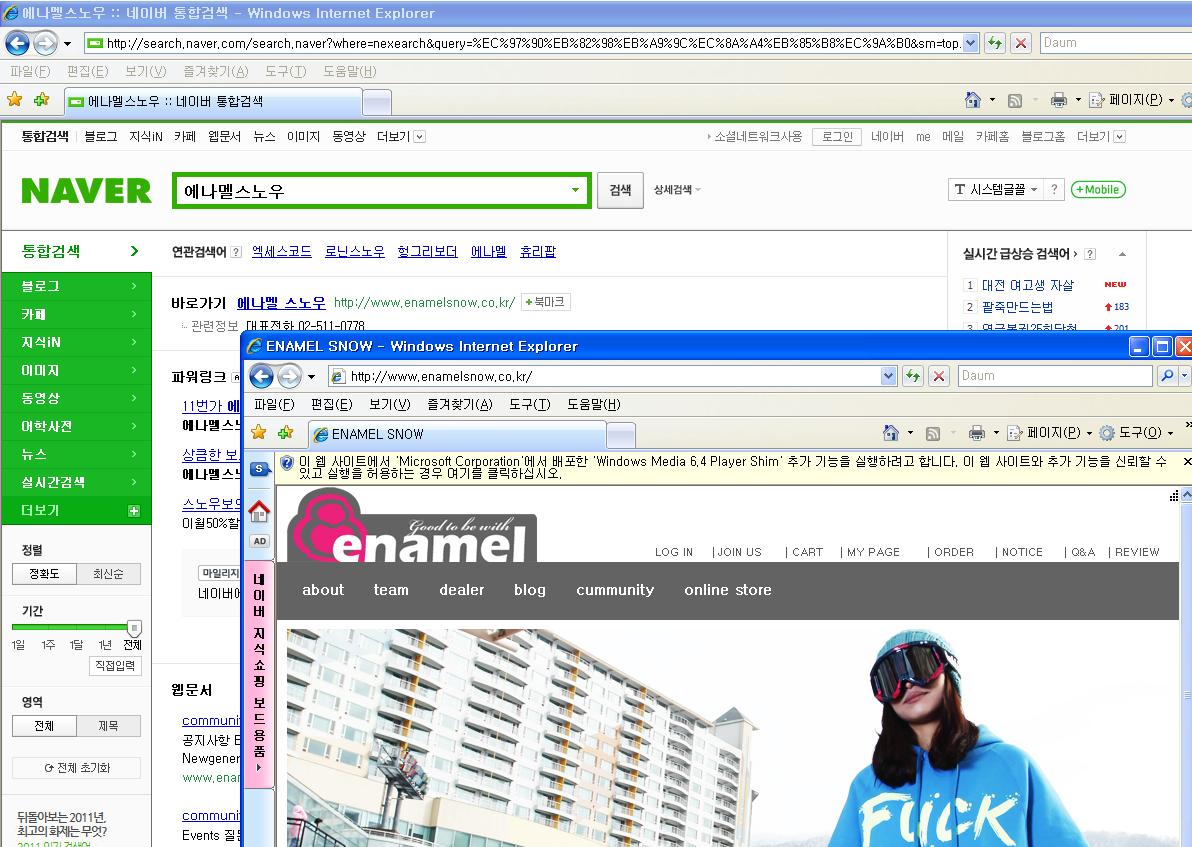
Task: Click red house icon in ENAMEL sidebar
Action: coord(259,511)
